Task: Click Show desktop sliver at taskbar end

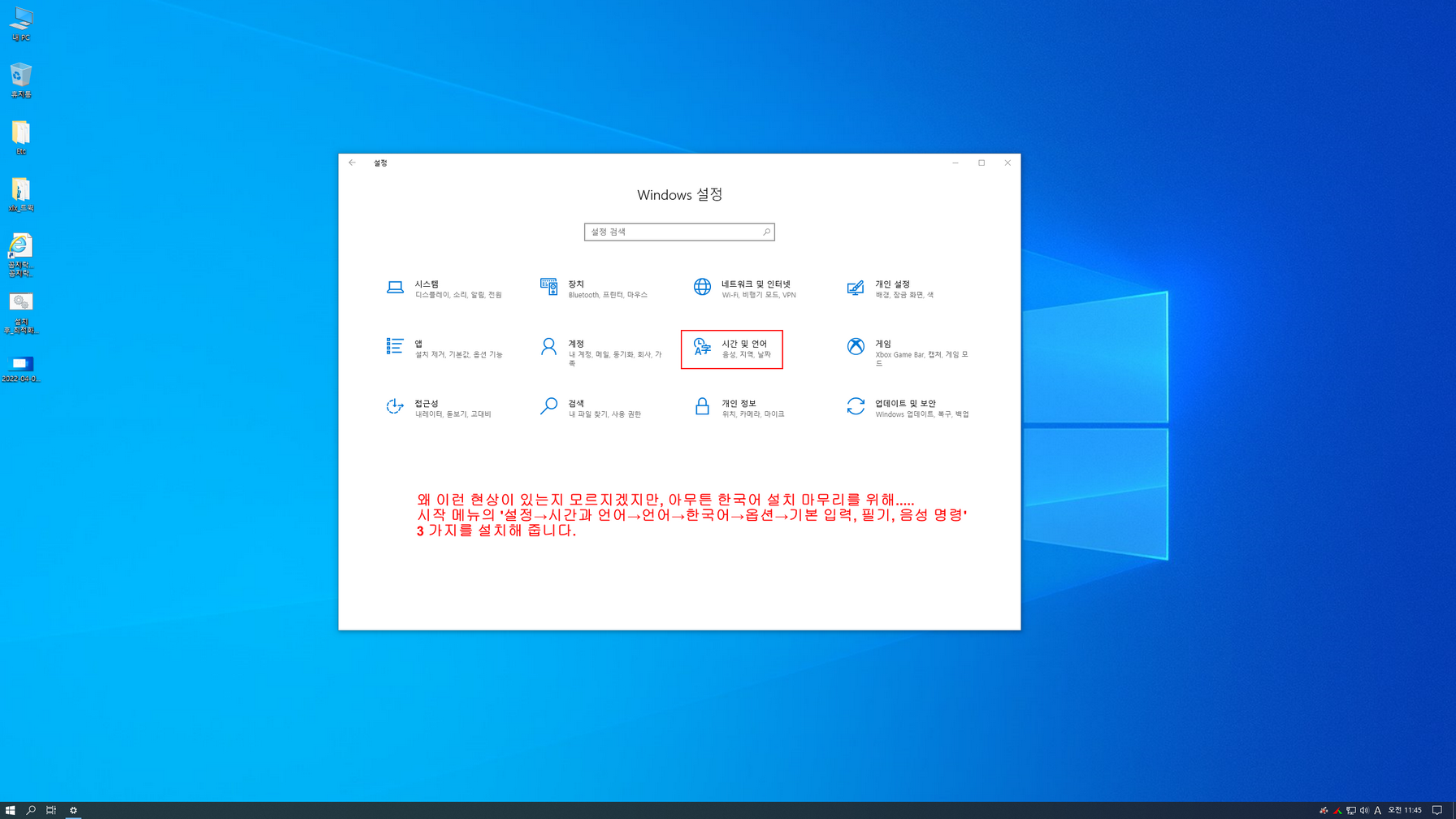Action: (1454, 810)
